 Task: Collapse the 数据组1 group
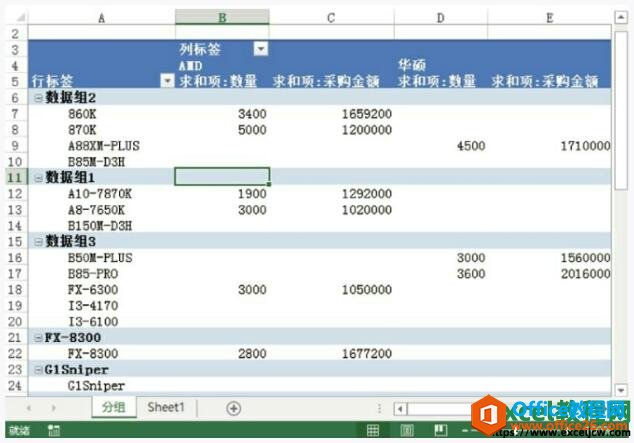tap(38, 177)
